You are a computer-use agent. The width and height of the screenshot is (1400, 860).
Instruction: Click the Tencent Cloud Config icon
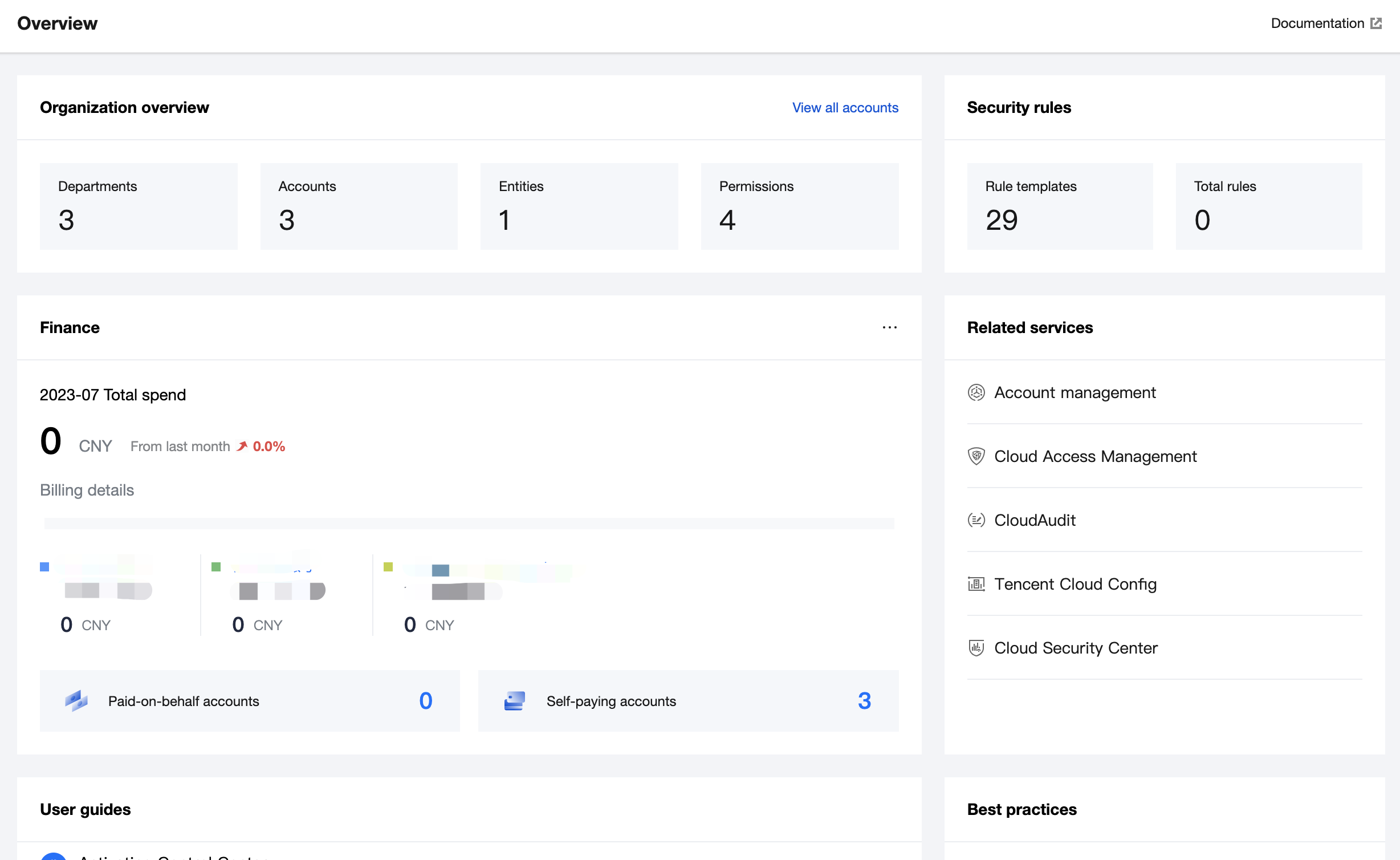point(976,585)
